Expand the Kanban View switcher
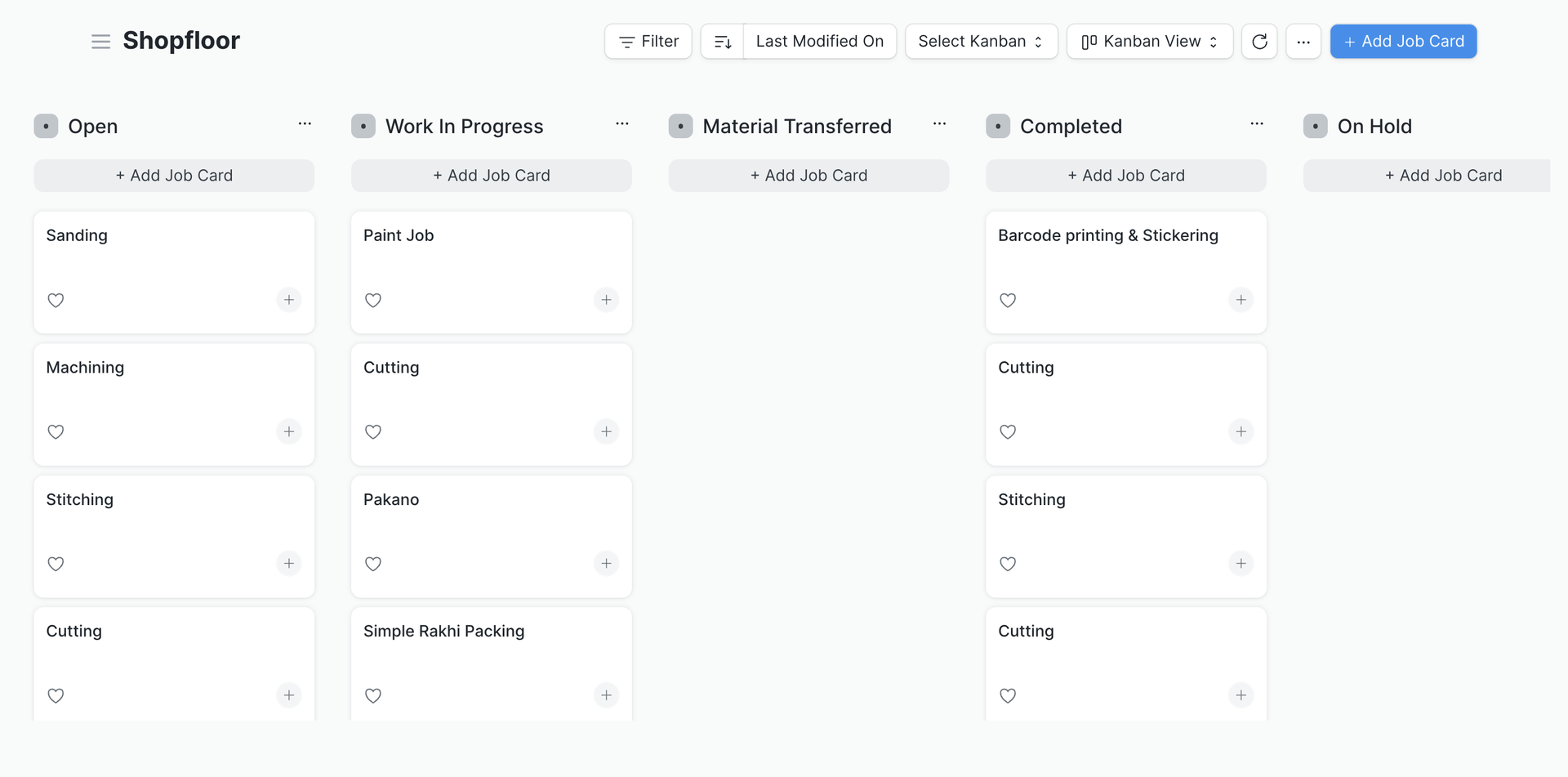 click(x=1149, y=42)
